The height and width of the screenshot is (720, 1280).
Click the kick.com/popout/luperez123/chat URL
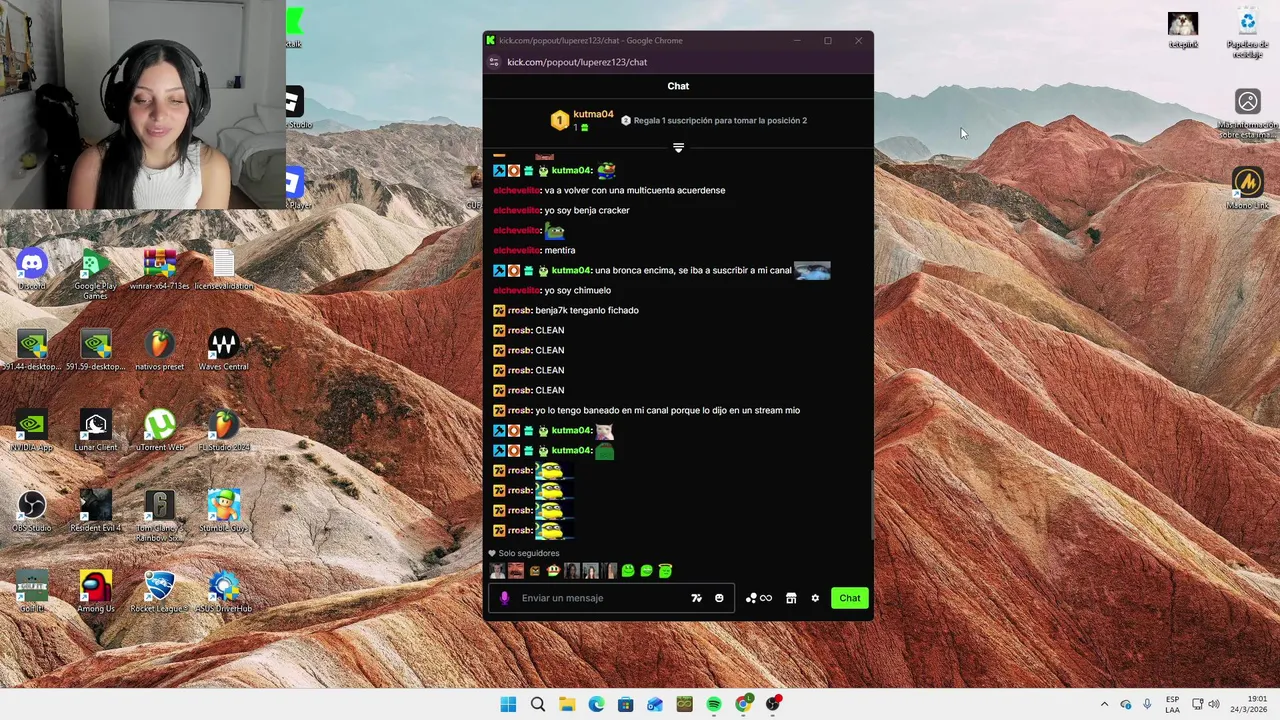point(577,62)
